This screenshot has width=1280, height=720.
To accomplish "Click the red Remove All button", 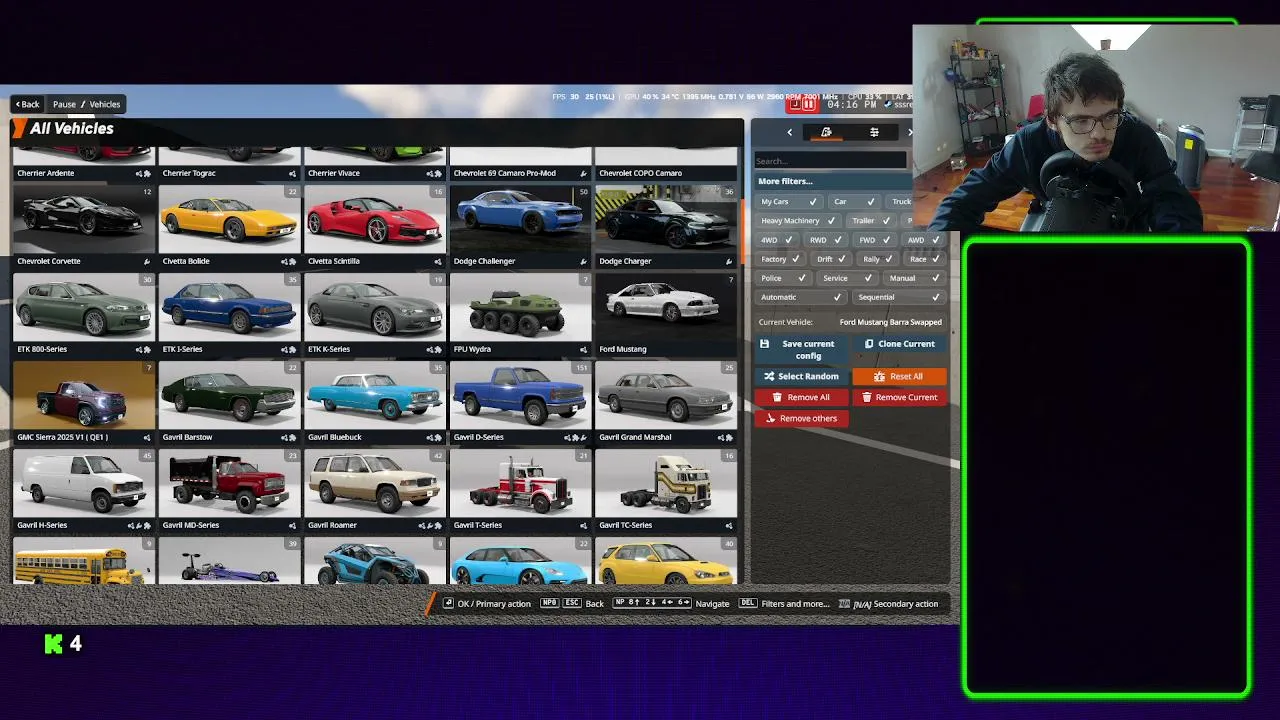I will tap(801, 398).
